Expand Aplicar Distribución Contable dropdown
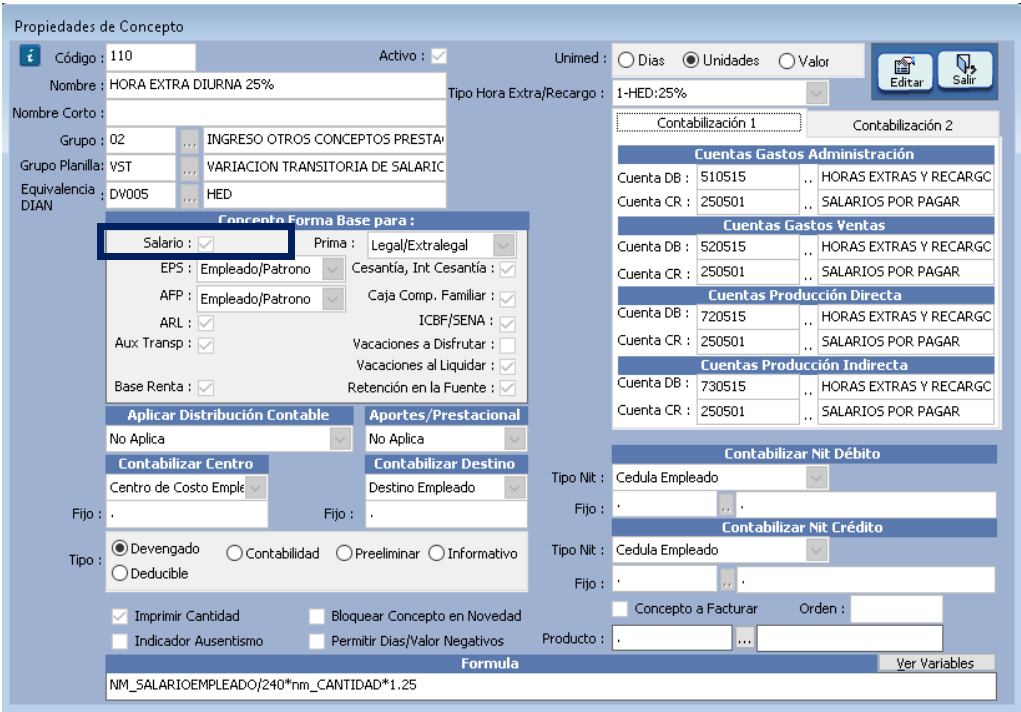The image size is (1021, 712). [341, 439]
